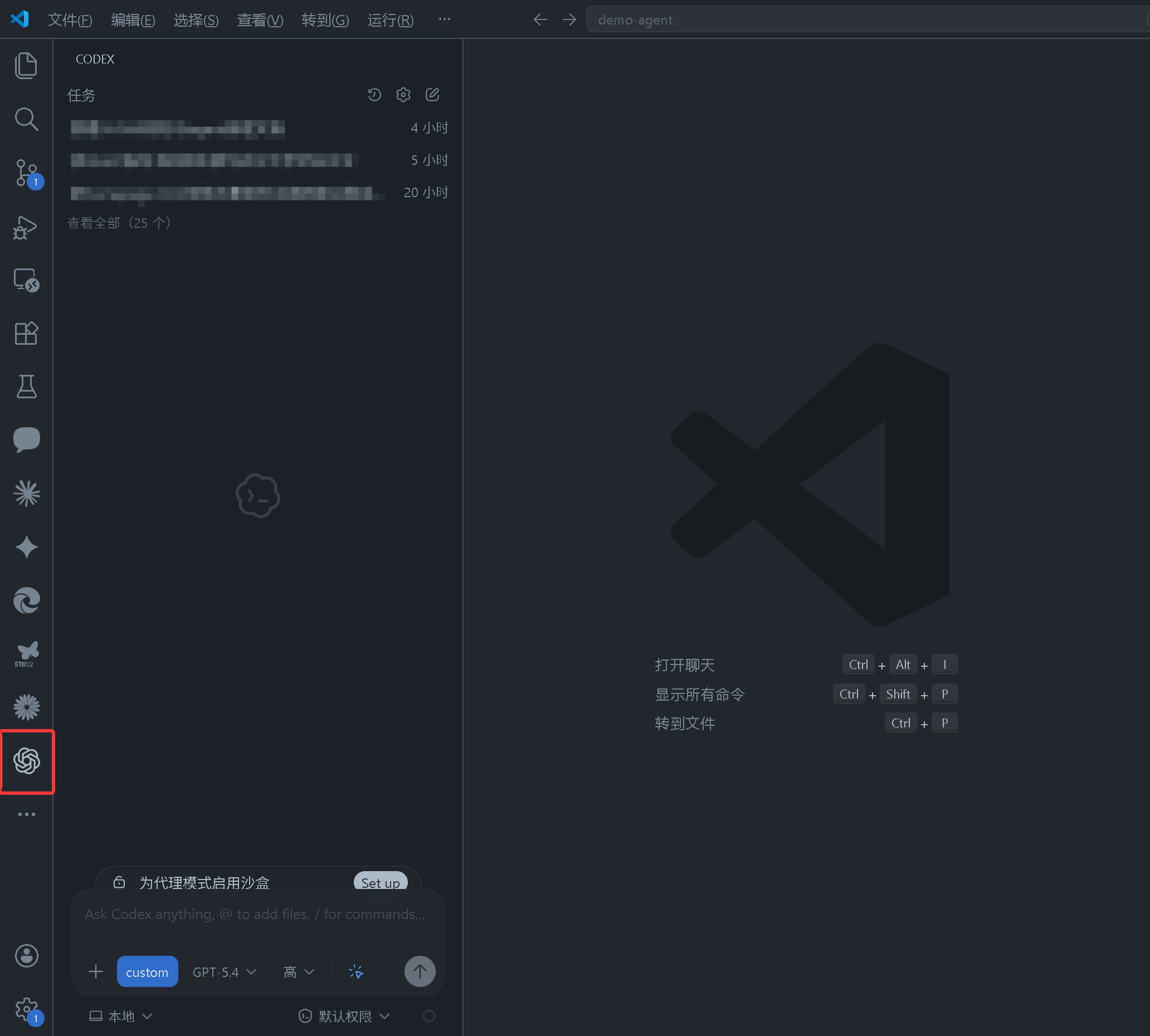The width and height of the screenshot is (1150, 1036).
Task: Open the Testing flask icon
Action: [26, 387]
